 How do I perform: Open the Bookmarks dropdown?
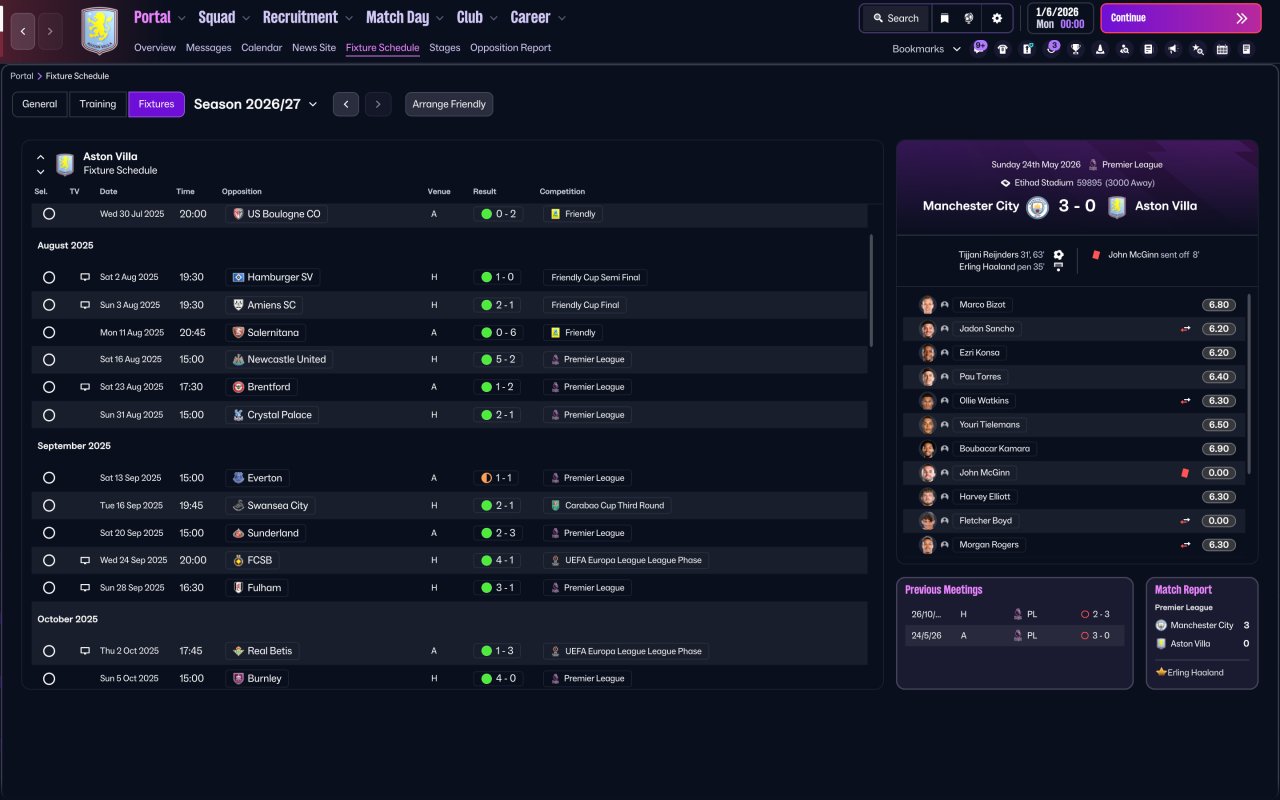click(927, 49)
